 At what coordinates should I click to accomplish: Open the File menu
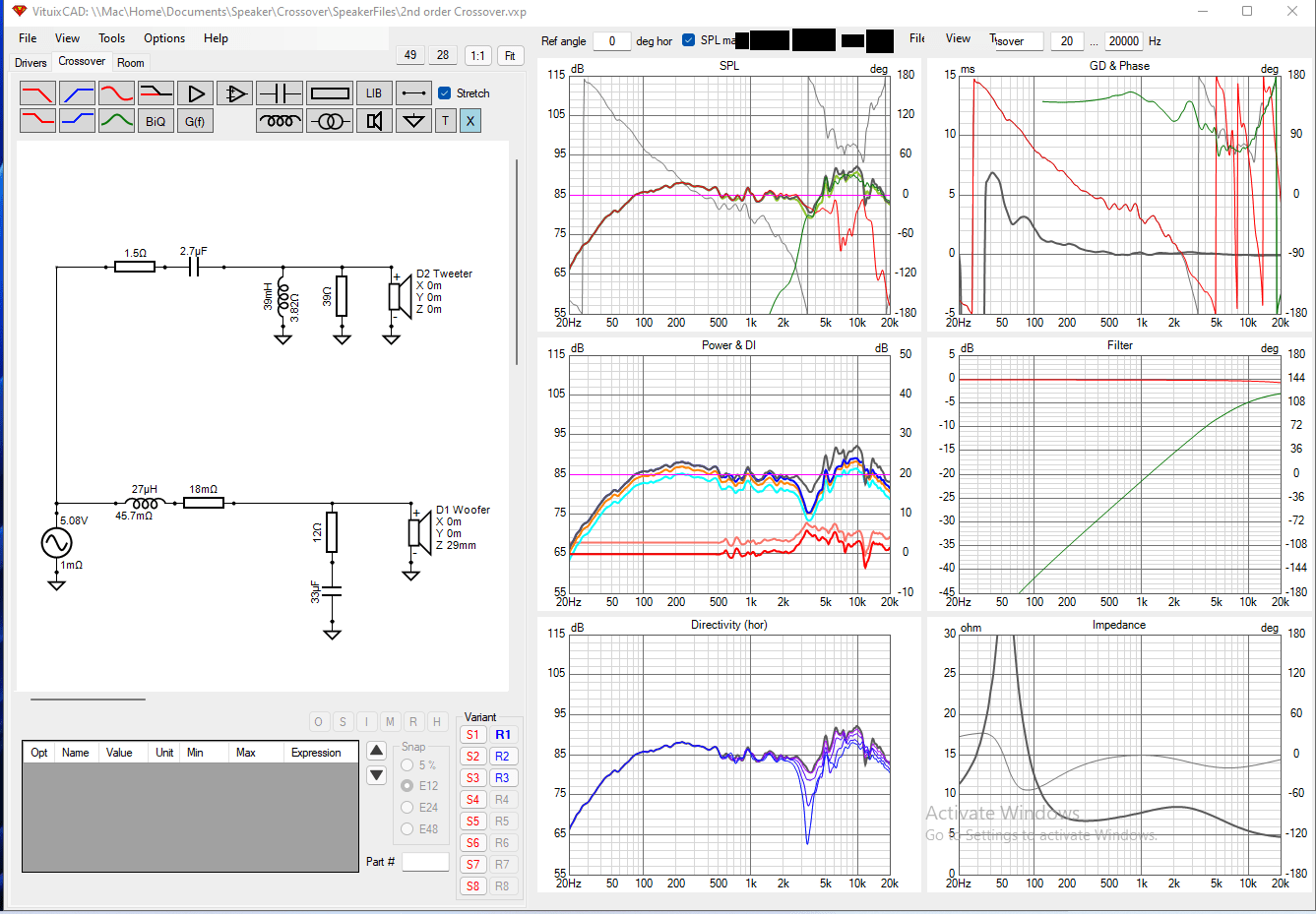point(28,38)
